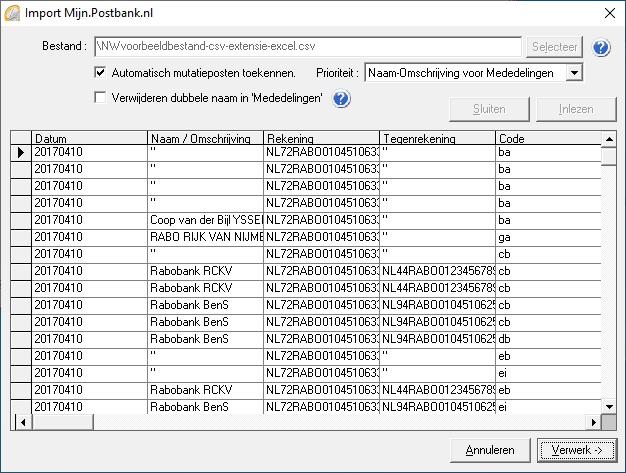Viewport: 626px width, 473px height.
Task: Uncheck Automatisch mutatieposten toekennen
Action: [x=100, y=72]
